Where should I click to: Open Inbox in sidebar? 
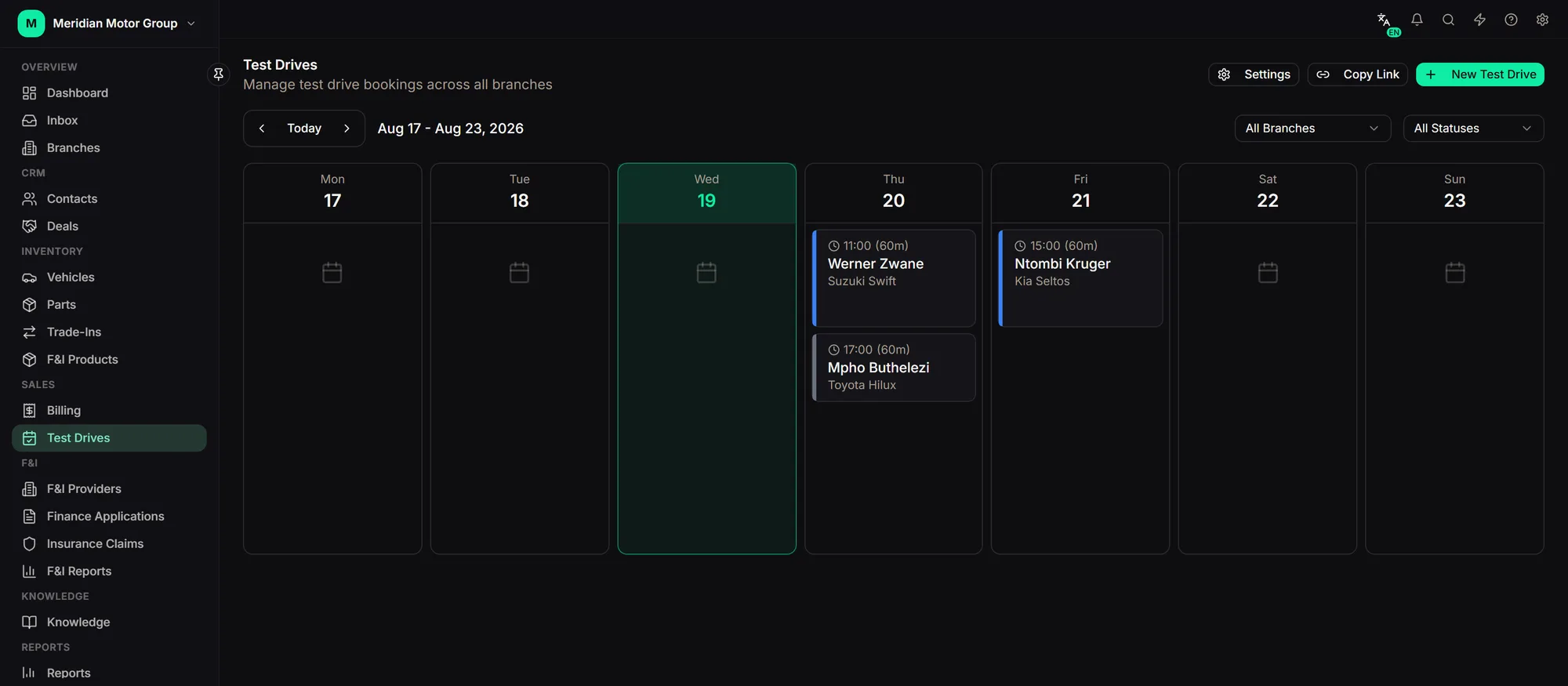click(109, 121)
